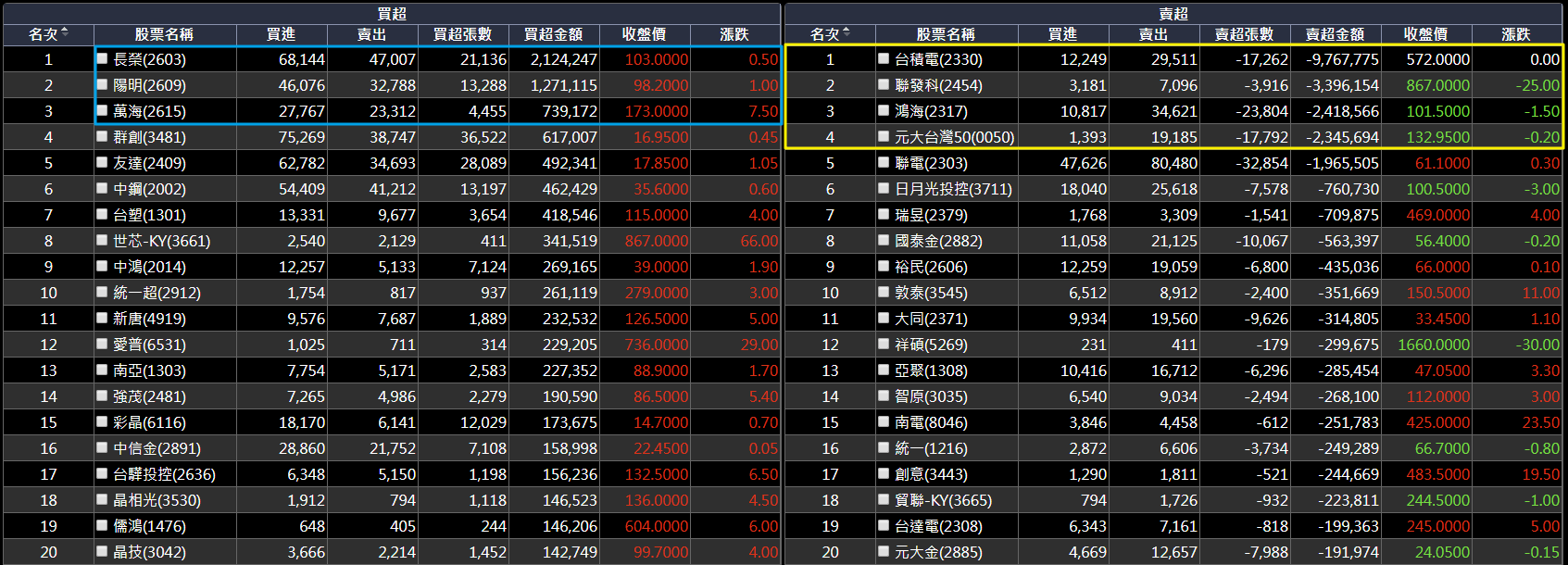Check the box for 元大金(2885)
1568x565 pixels.
coord(884,551)
